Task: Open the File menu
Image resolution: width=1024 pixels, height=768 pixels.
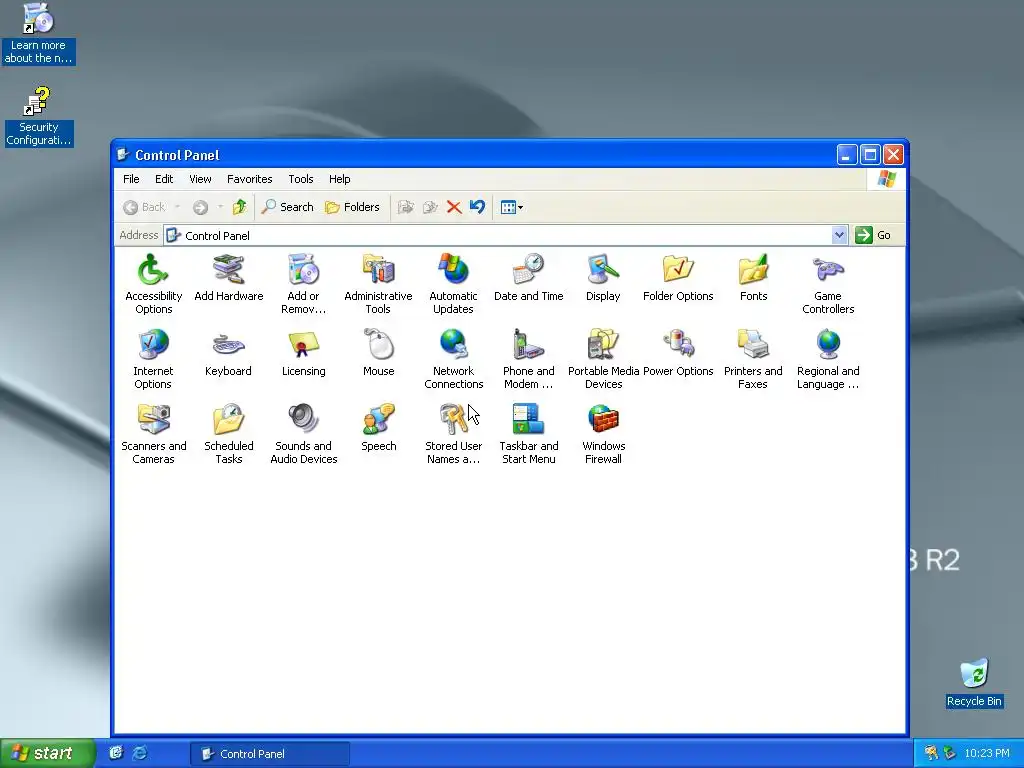Action: (x=131, y=179)
